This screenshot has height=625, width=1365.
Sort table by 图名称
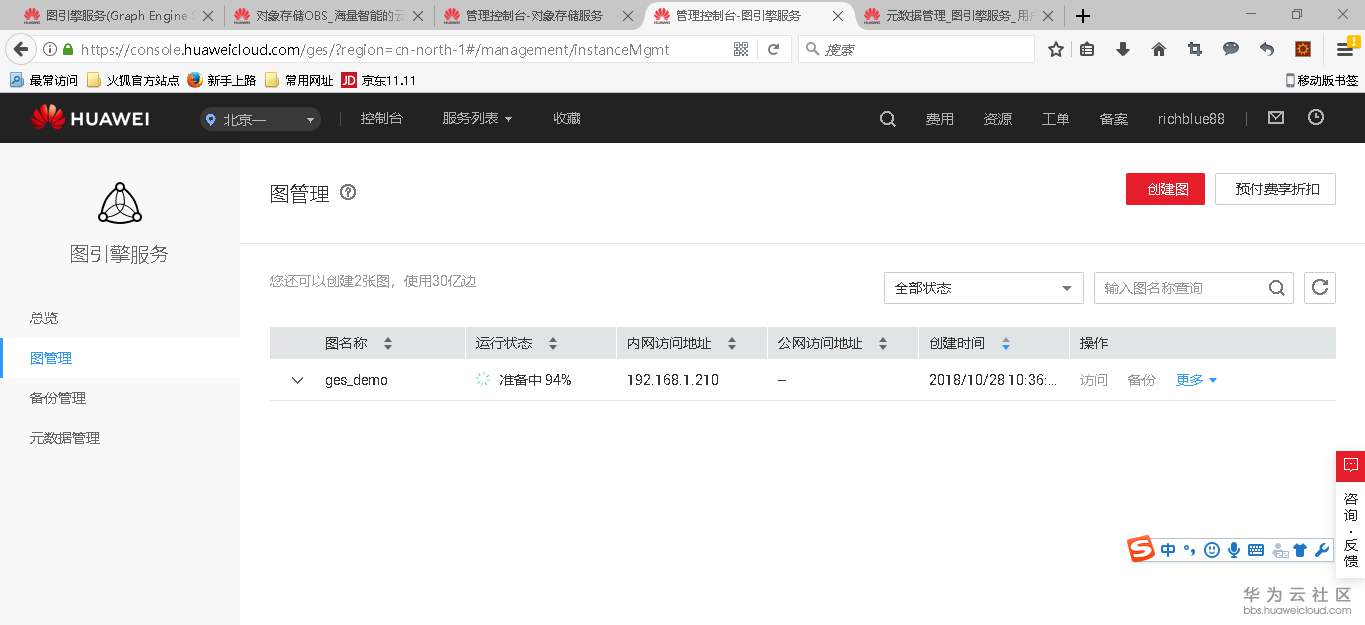(x=388, y=343)
